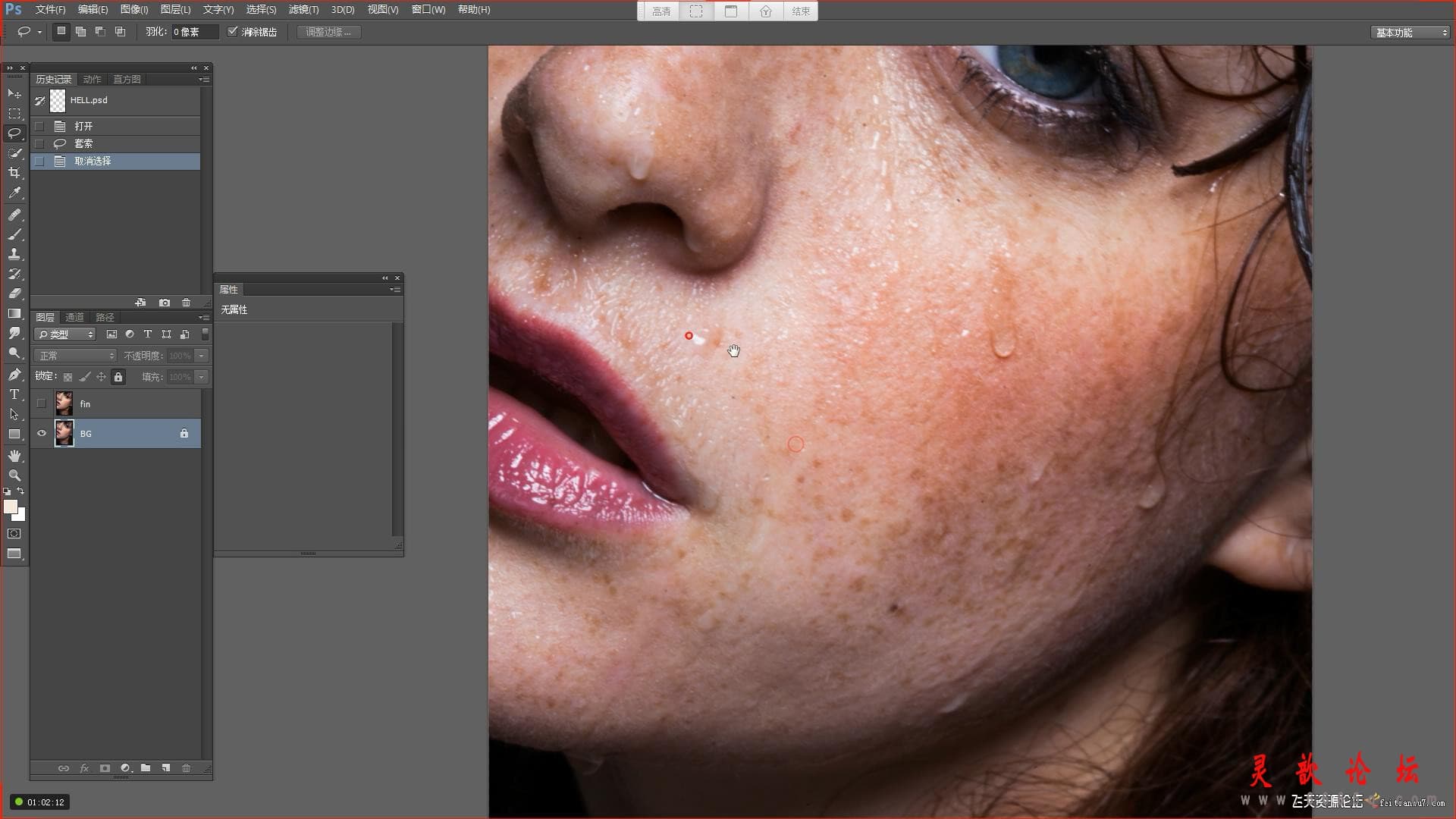Select the Zoom tool in toolbar
Screen dimensions: 1456x819
[x=14, y=475]
